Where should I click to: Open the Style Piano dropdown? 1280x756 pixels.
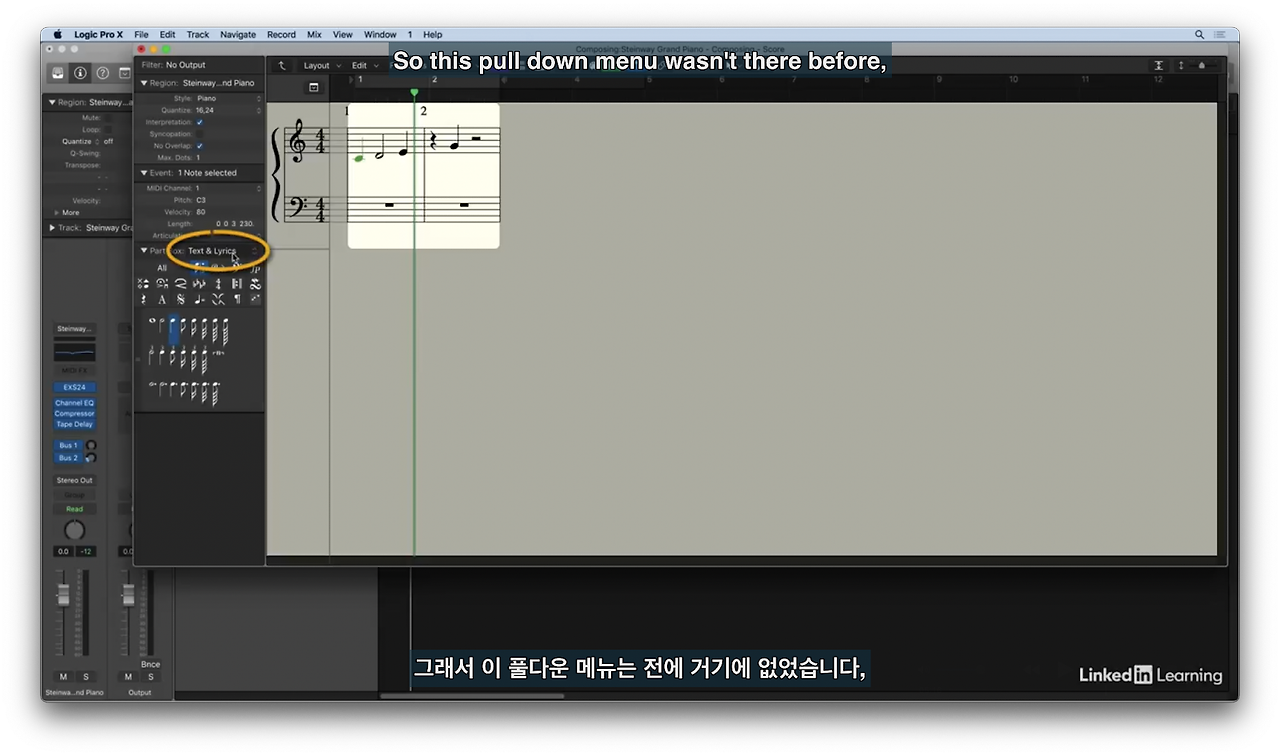[229, 99]
